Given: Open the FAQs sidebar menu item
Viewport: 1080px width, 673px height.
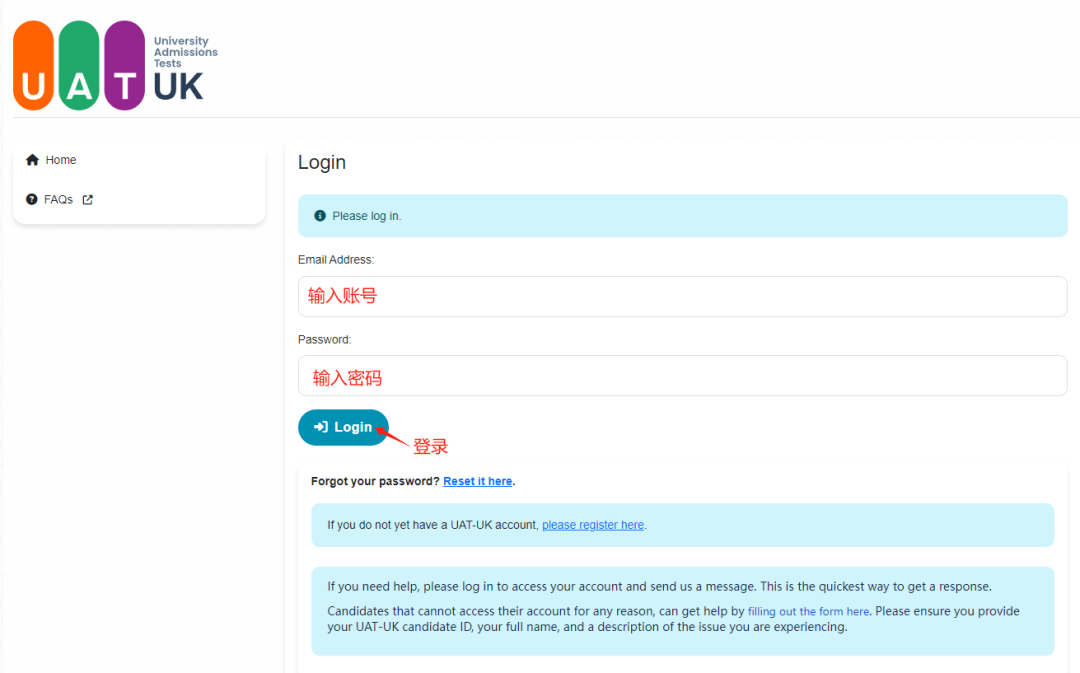Looking at the screenshot, I should click(58, 200).
